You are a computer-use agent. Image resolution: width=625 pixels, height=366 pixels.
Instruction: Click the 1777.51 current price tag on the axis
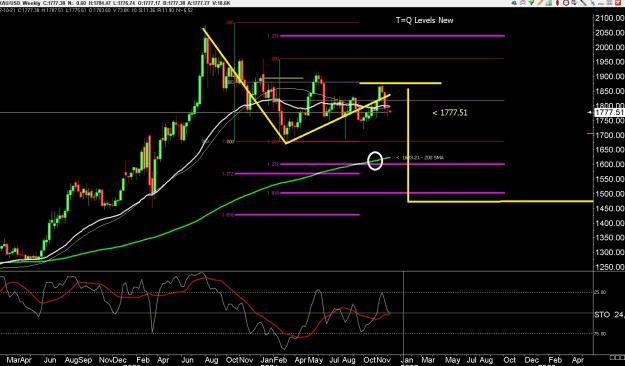click(x=609, y=112)
